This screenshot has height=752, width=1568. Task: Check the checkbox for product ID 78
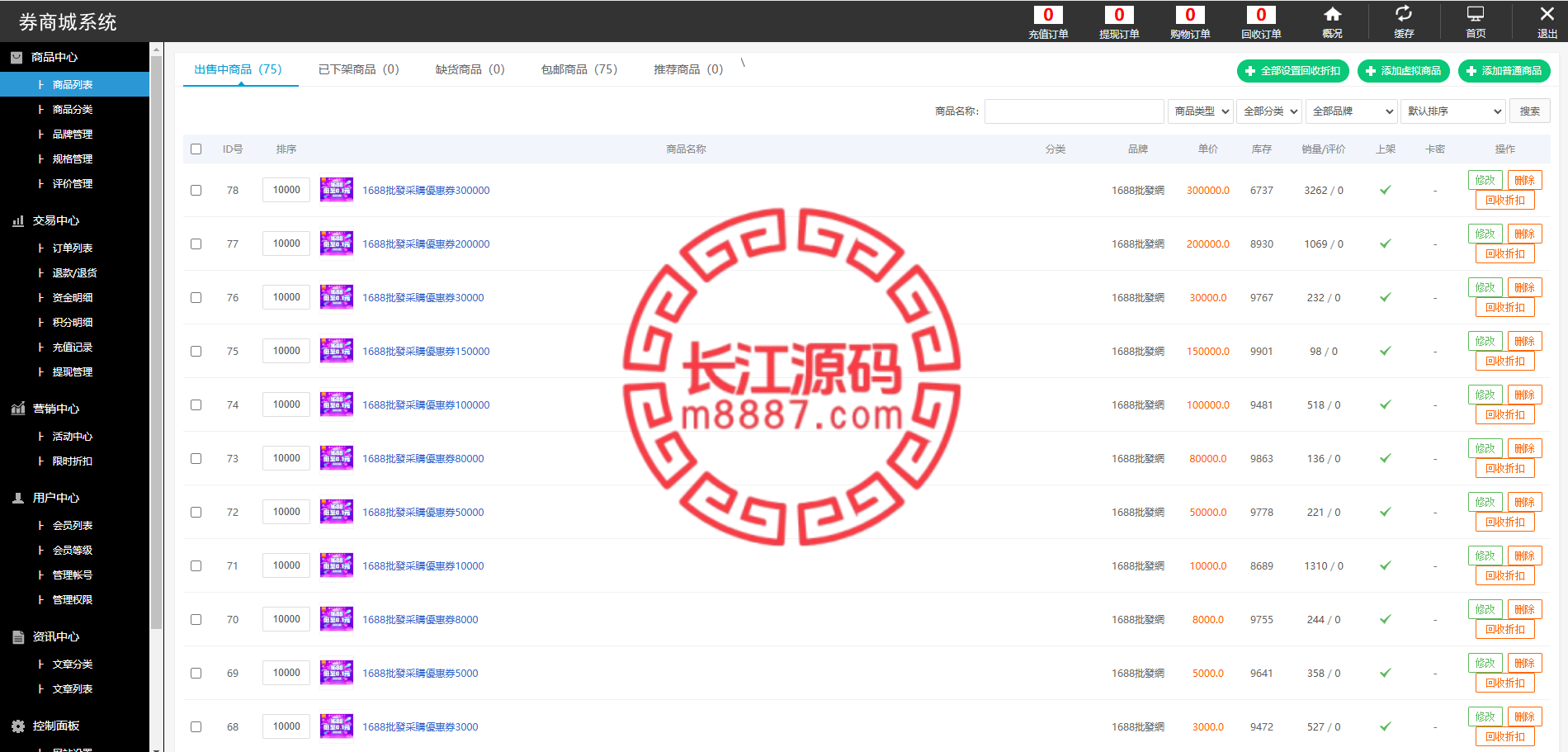tap(196, 190)
